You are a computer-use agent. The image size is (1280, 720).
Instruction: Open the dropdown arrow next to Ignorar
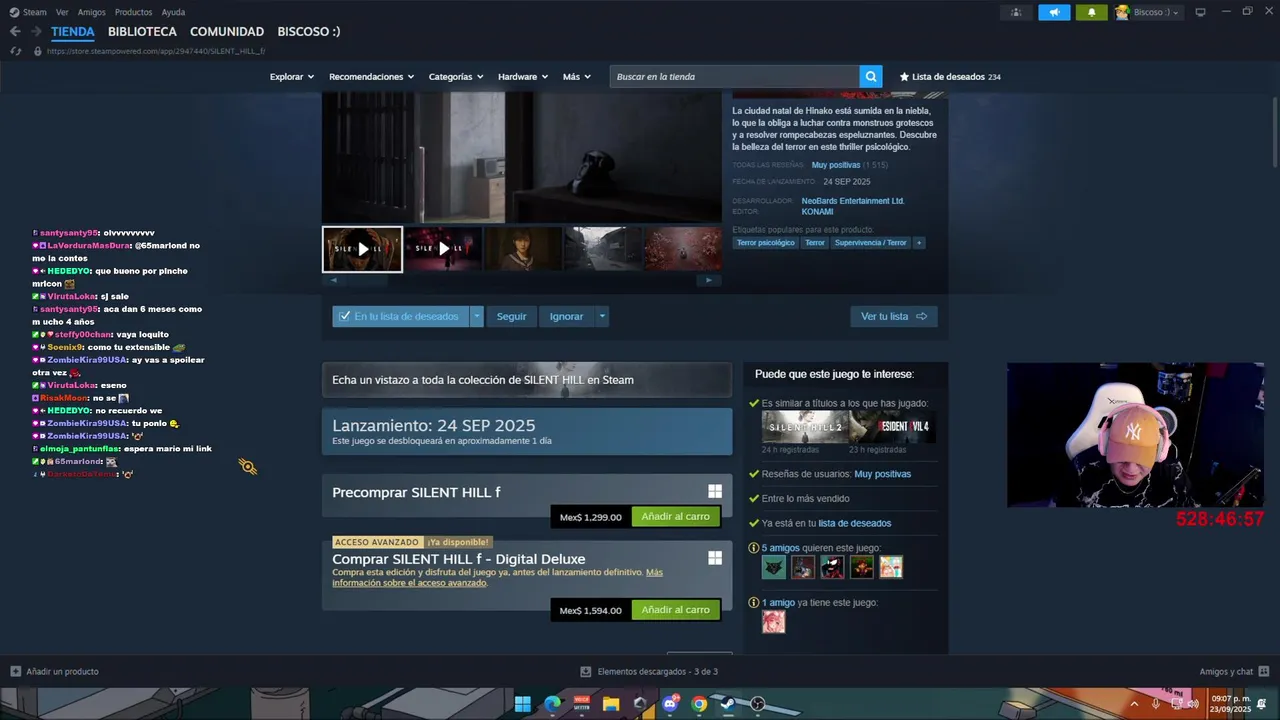tap(602, 316)
